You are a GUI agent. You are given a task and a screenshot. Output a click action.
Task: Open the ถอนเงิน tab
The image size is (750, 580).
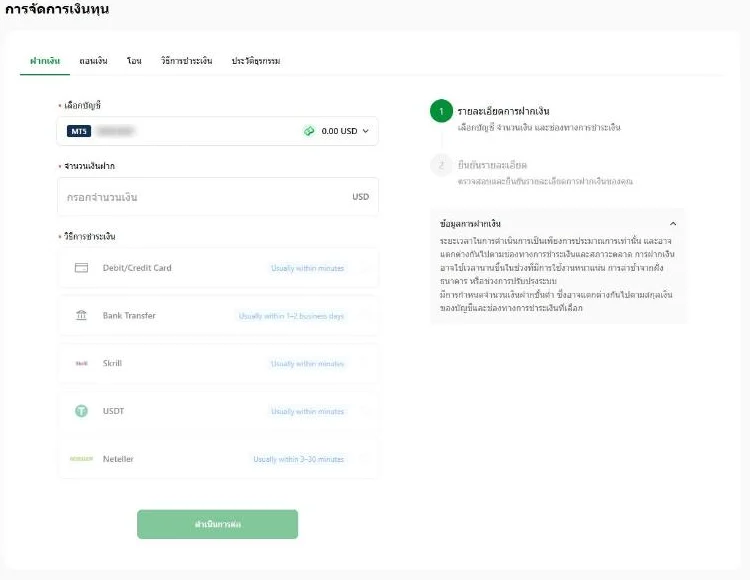coord(93,61)
